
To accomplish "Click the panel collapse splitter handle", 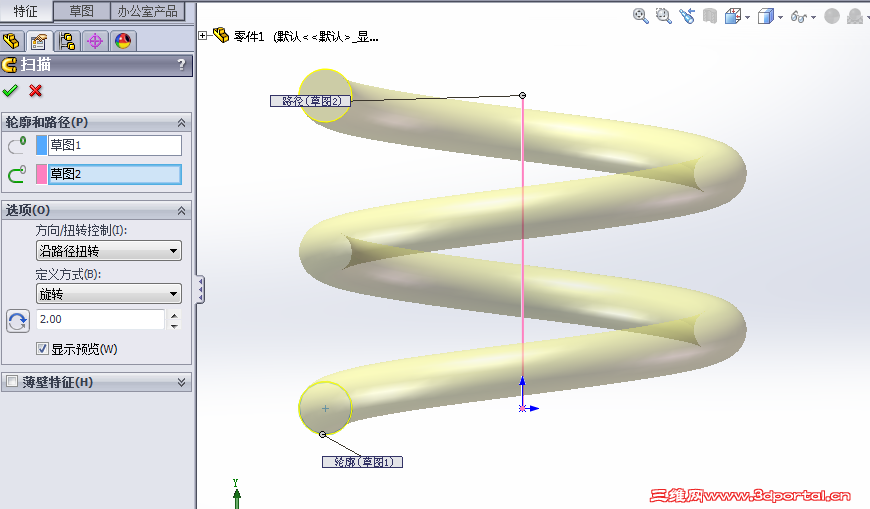I will click(x=200, y=290).
